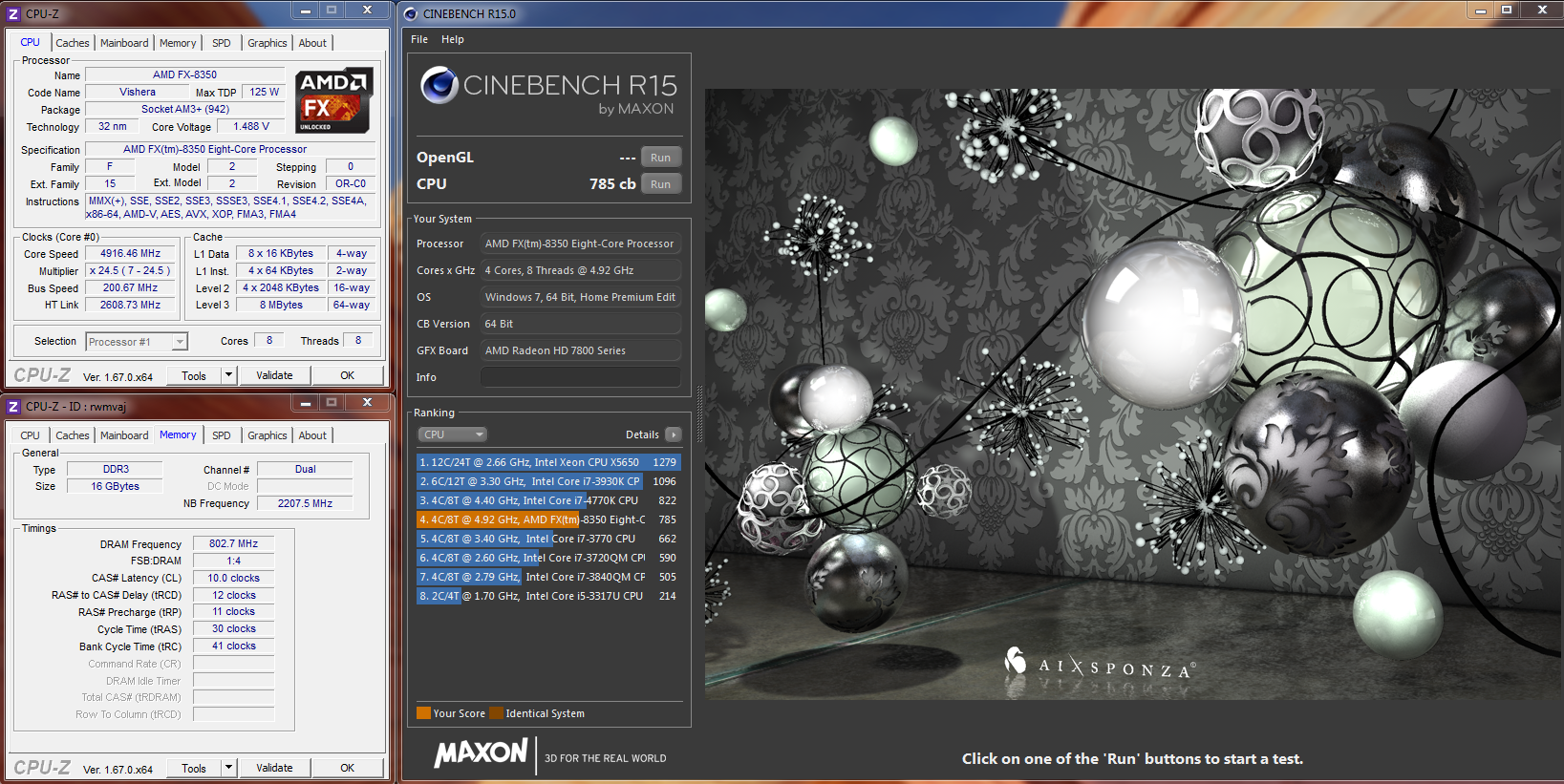Select ranking row Intel Core i7-4770K
This screenshot has width=1564, height=784.
click(x=548, y=500)
